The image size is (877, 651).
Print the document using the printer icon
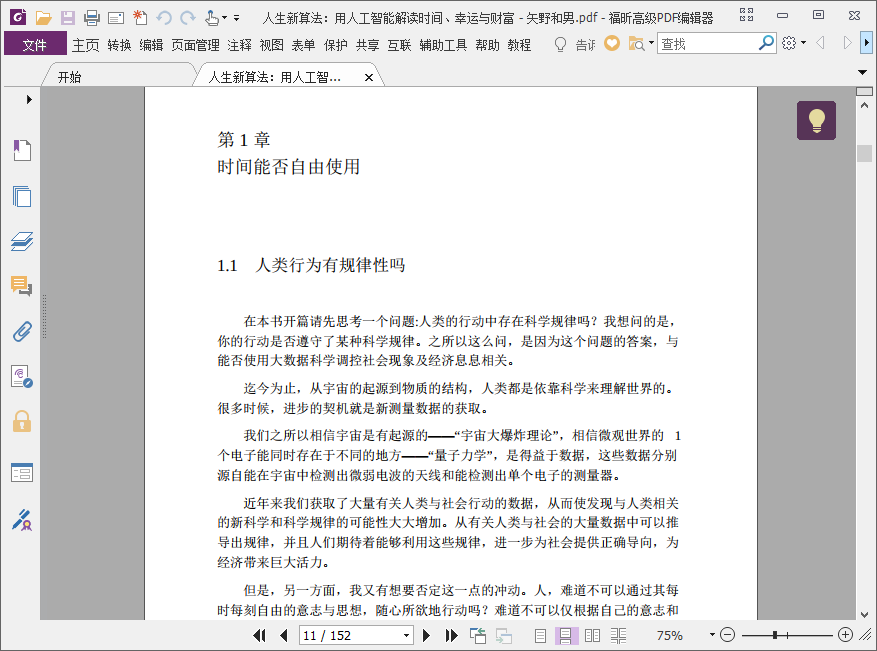[92, 18]
